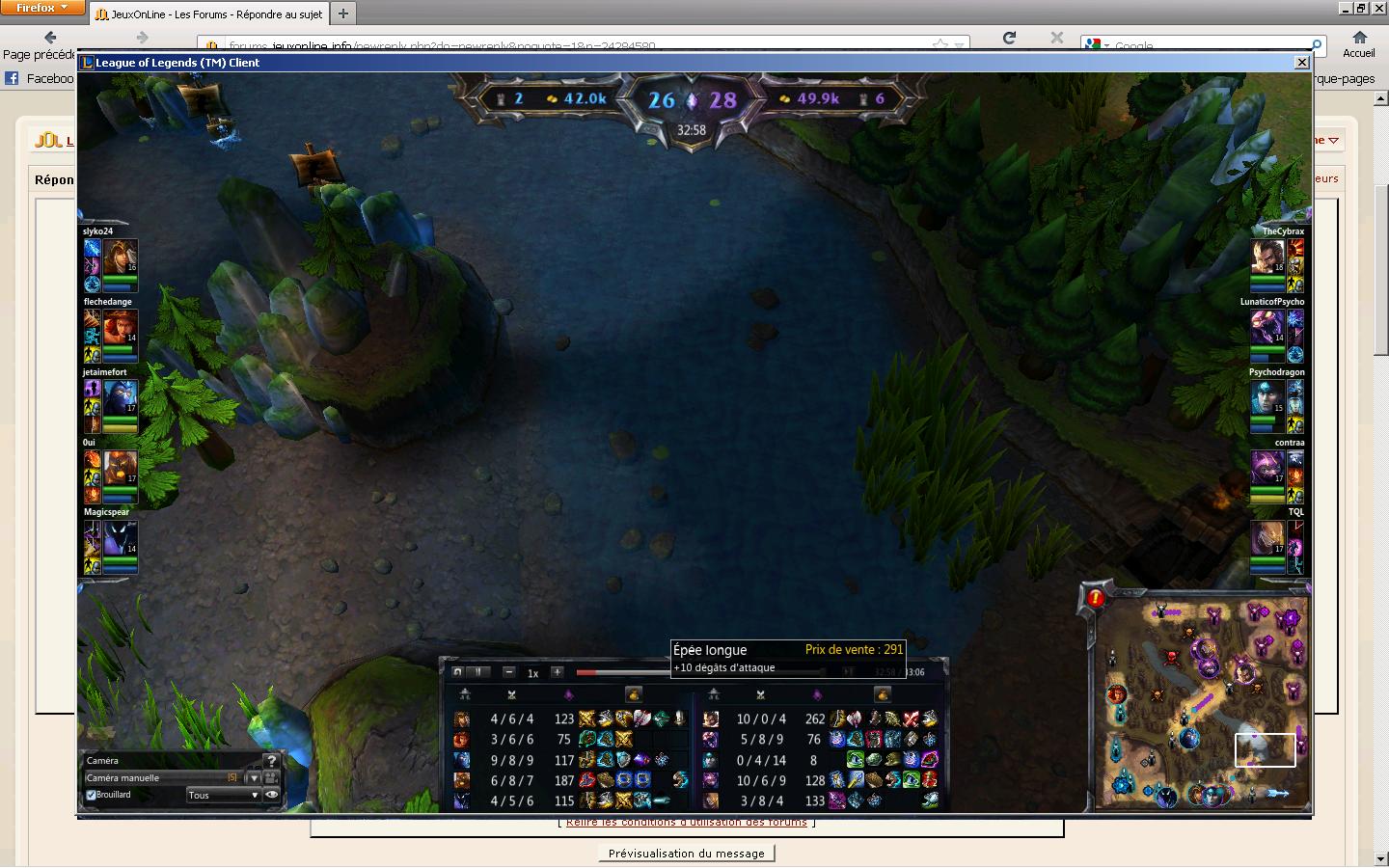Image resolution: width=1389 pixels, height=868 pixels.
Task: Select Magicspear champion portrait
Action: (120, 537)
